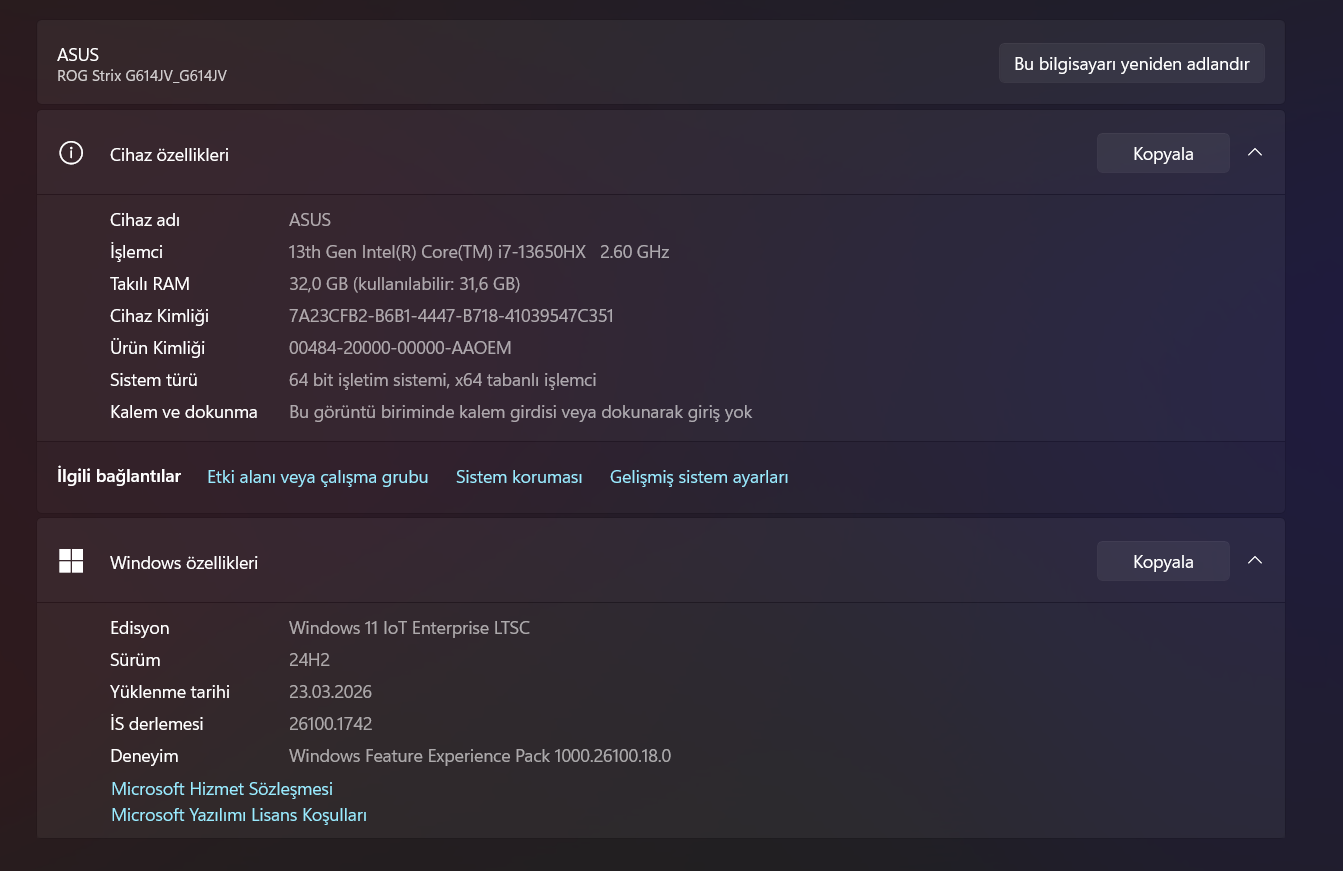Click the ROG Strix G614JV_G614JV model text
Screen dimensions: 1343x871
tap(142, 75)
